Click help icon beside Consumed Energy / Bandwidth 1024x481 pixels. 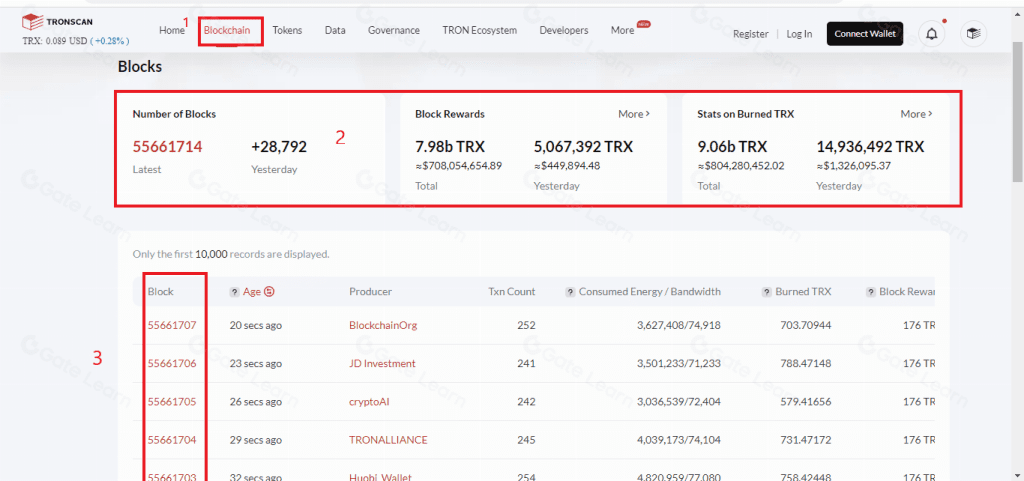click(x=570, y=292)
